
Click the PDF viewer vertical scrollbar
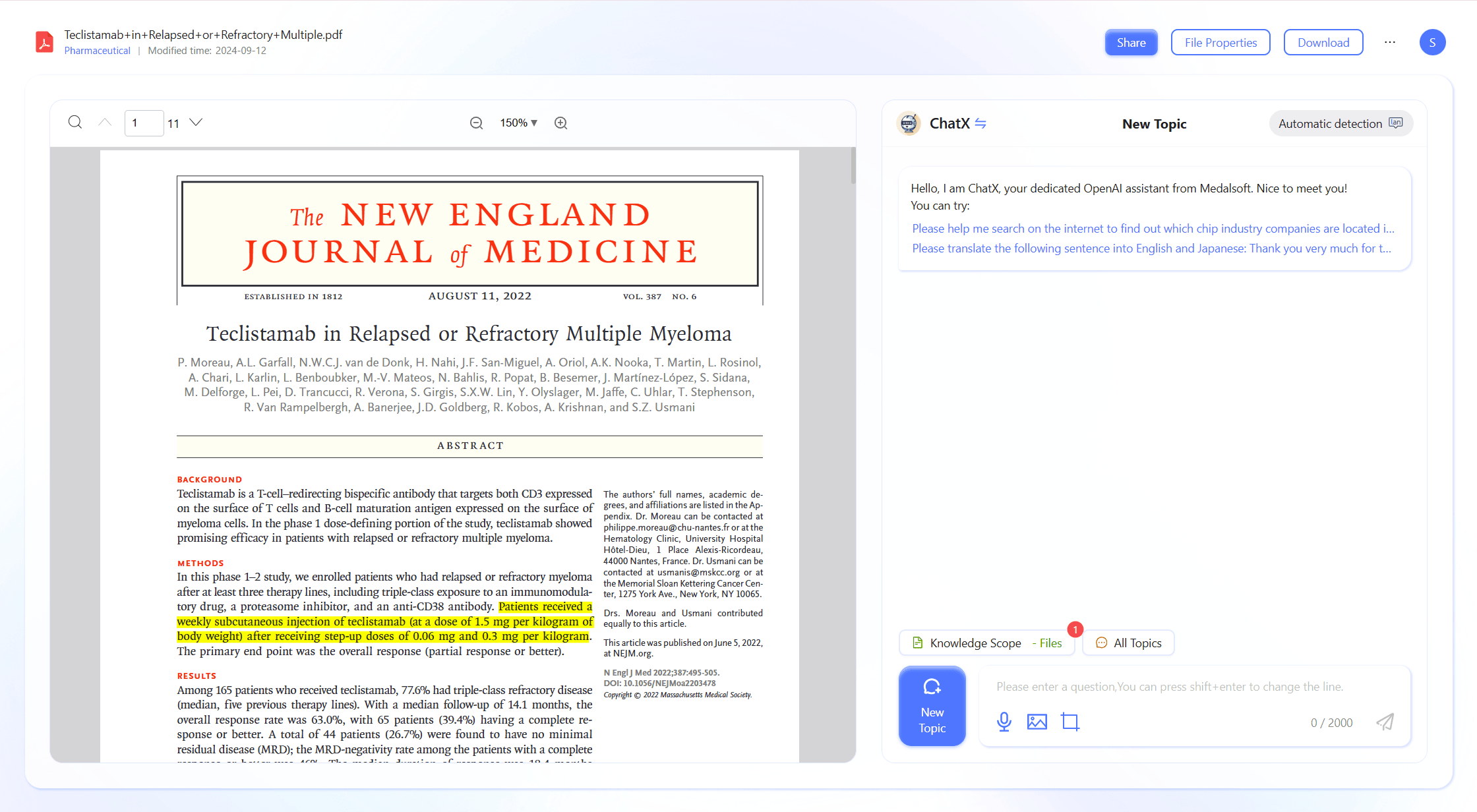pyautogui.click(x=853, y=166)
